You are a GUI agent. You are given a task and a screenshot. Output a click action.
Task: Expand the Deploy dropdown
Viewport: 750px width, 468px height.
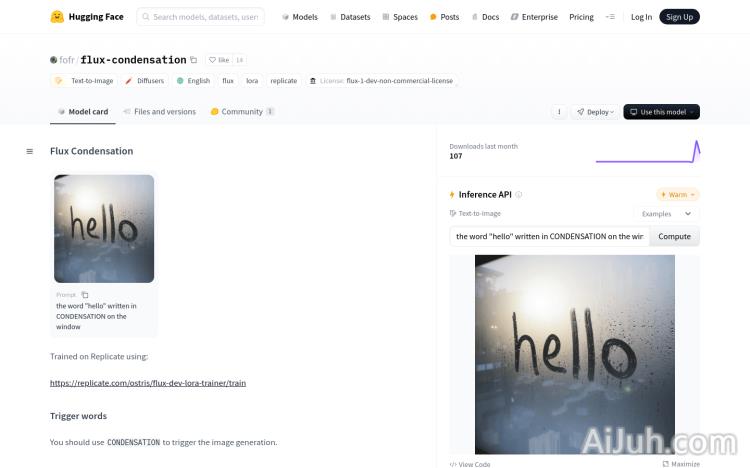[x=595, y=112]
